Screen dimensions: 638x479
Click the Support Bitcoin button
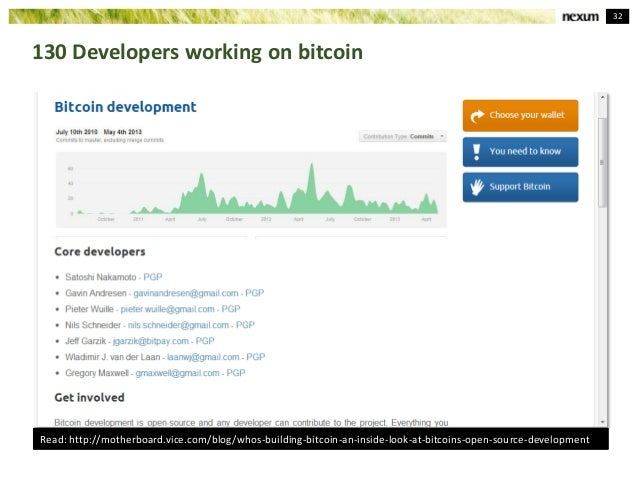point(520,187)
